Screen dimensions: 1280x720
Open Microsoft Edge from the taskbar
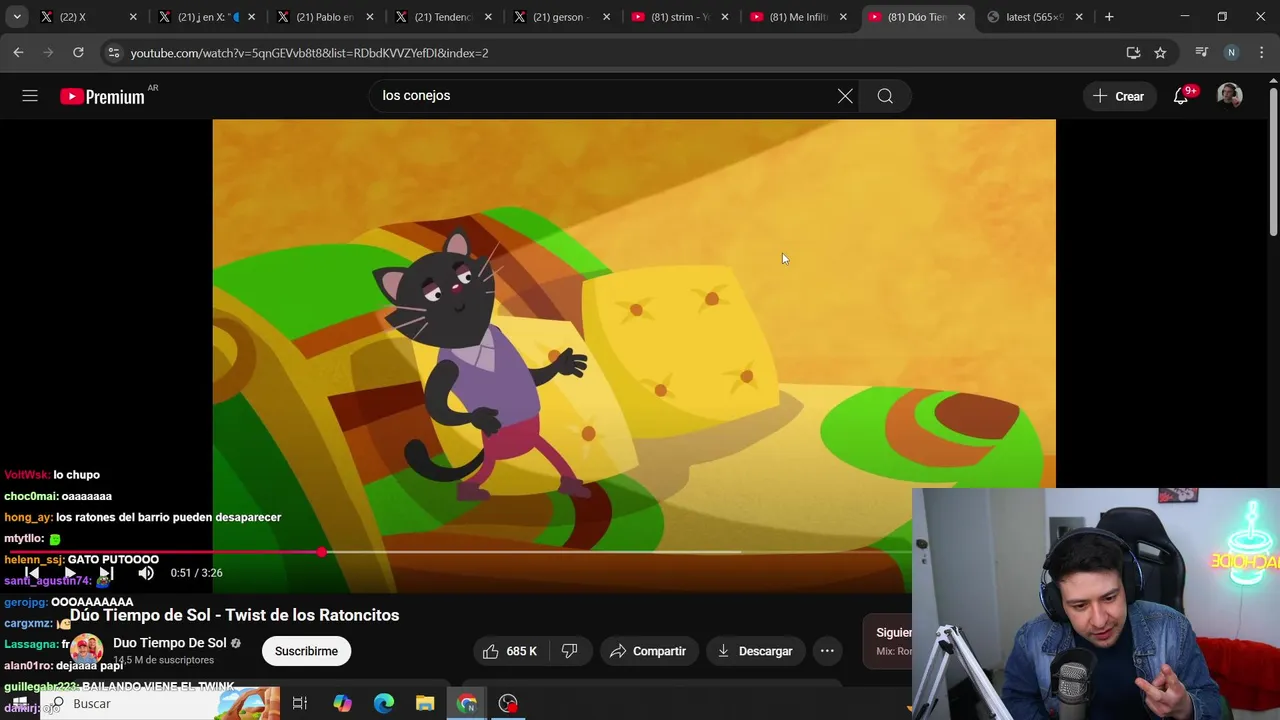384,704
